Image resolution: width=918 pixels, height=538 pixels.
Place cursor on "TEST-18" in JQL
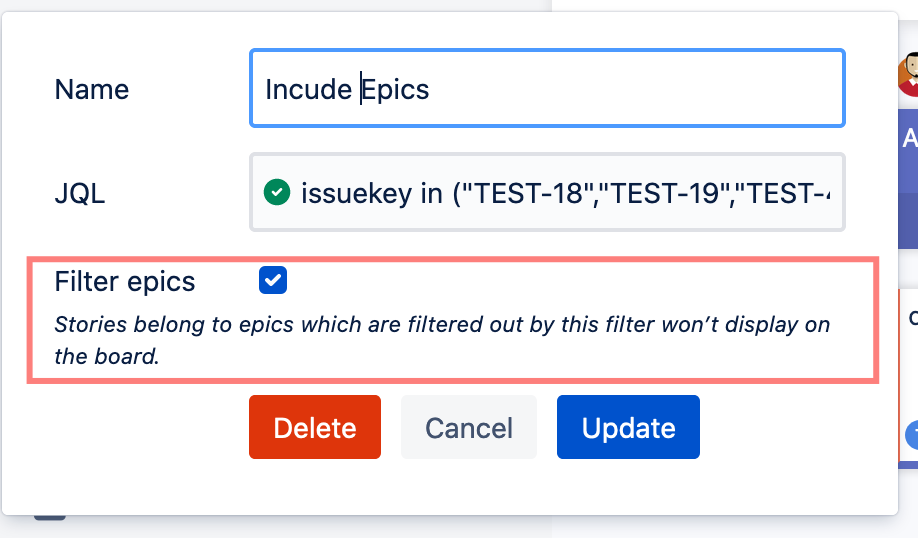tap(524, 192)
